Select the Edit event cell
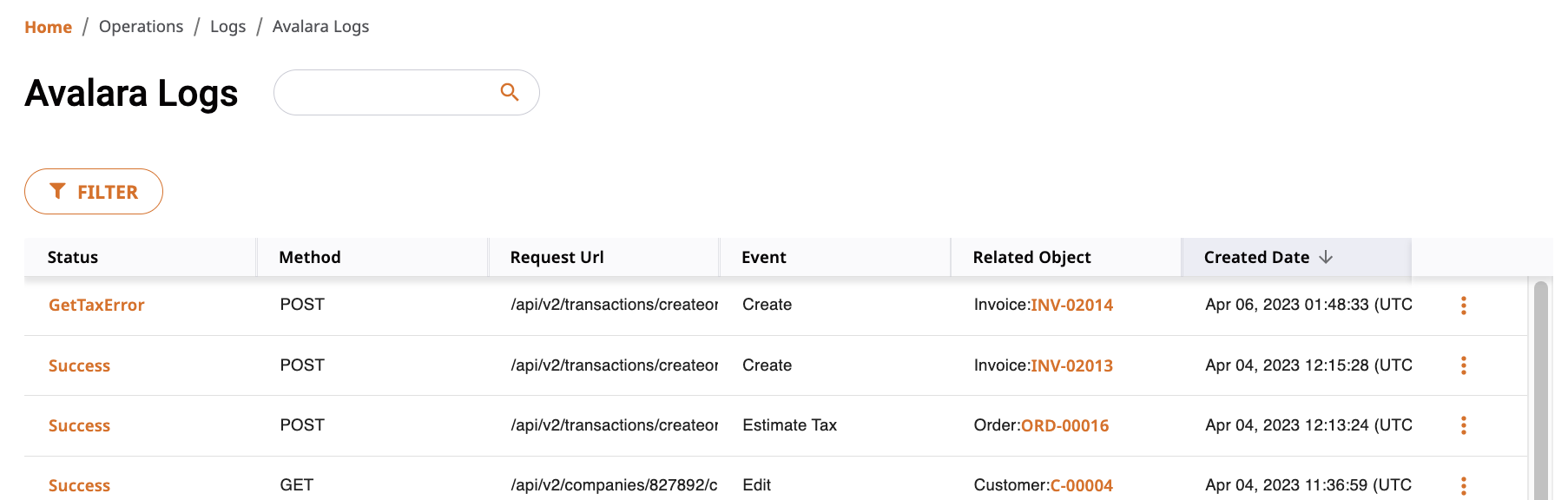This screenshot has height=500, width=1568. (x=756, y=485)
